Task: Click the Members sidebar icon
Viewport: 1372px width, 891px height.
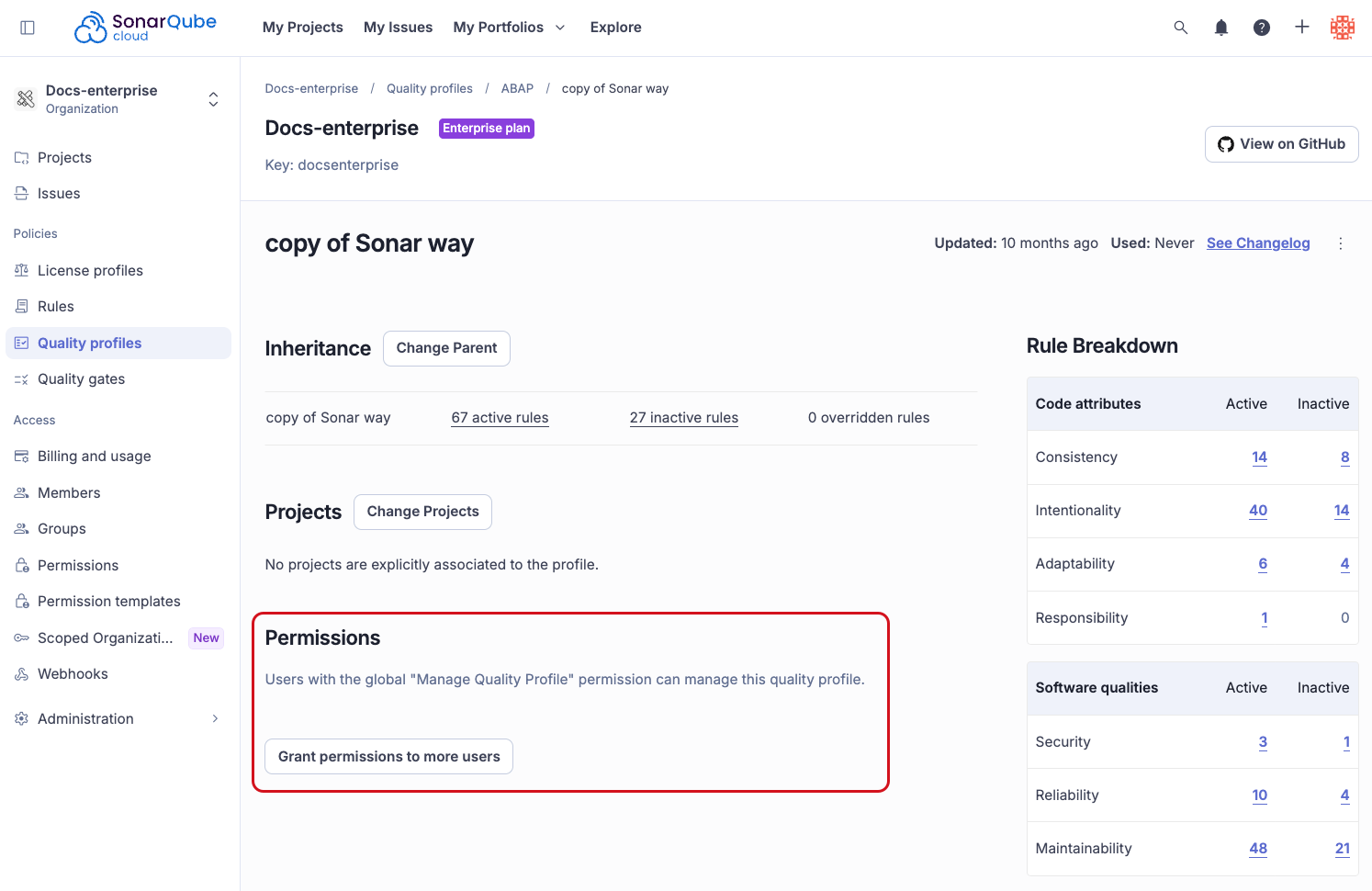Action: tap(22, 493)
